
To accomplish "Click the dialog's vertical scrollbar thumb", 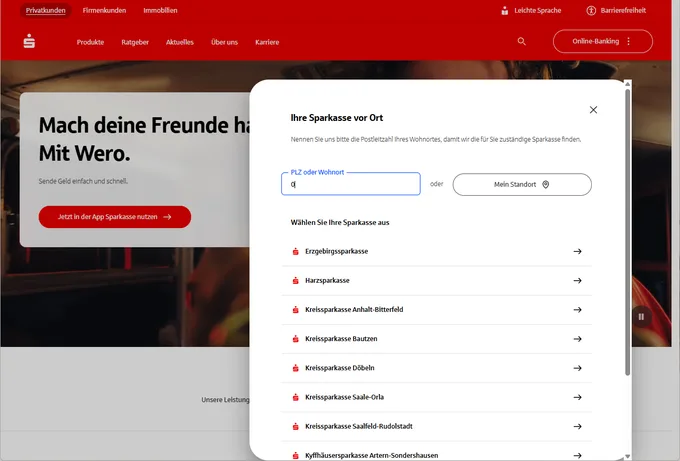I will pos(627,232).
